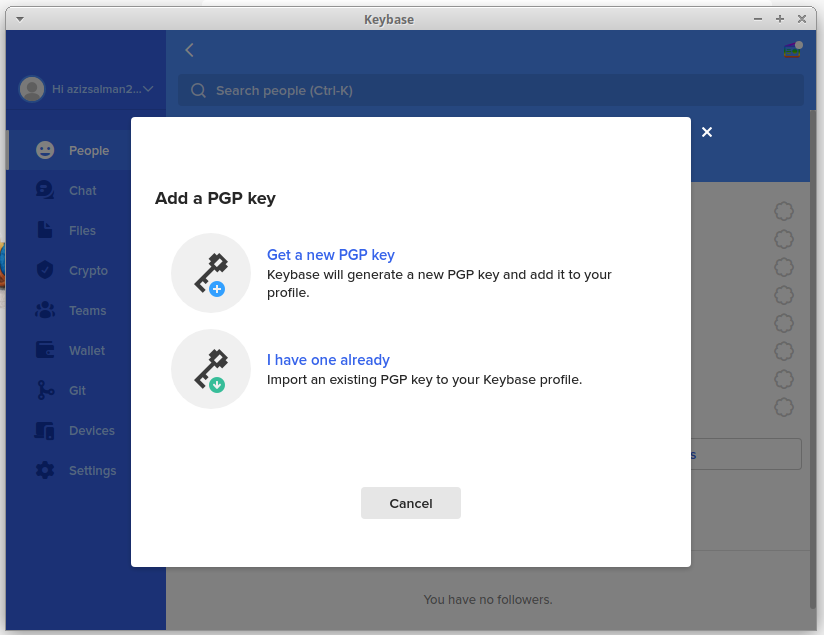The height and width of the screenshot is (635, 824).
Task: Open the Files sidebar icon
Action: (x=45, y=230)
